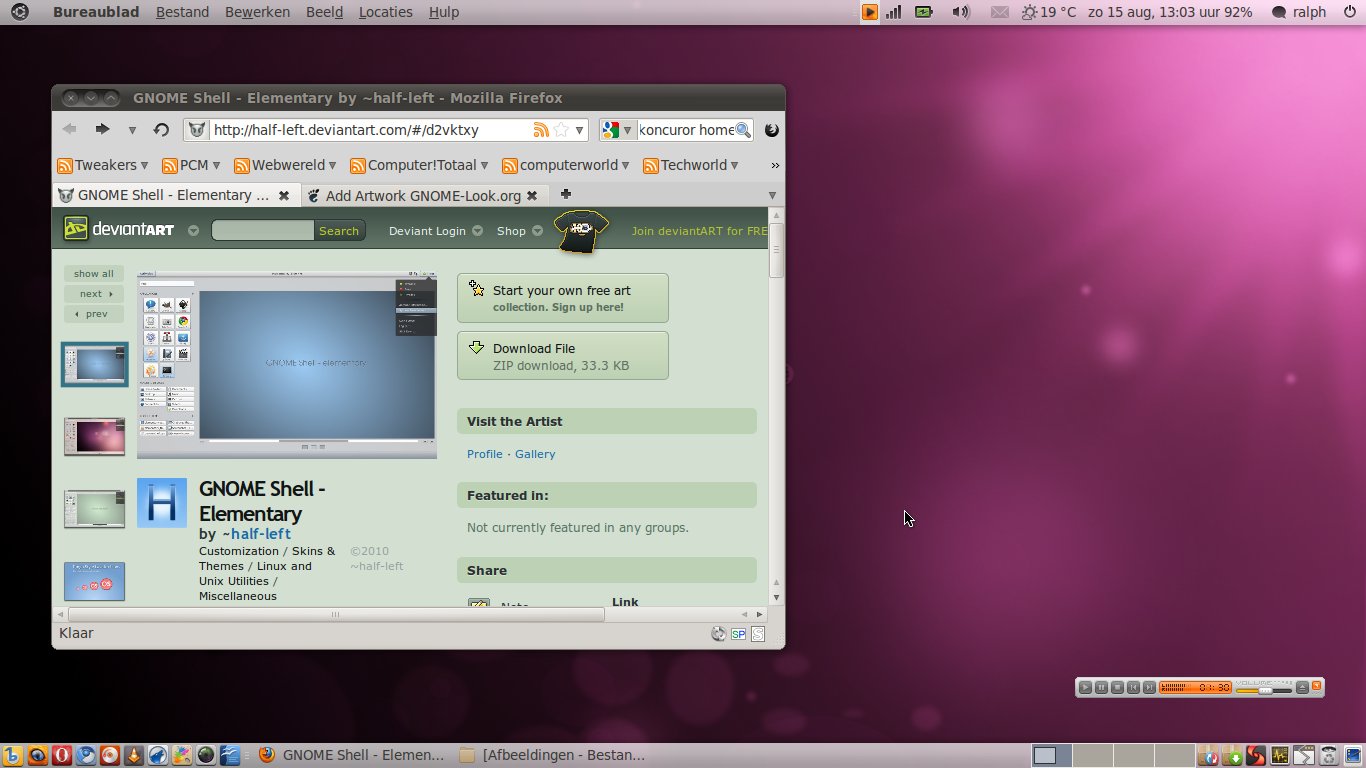
Task: Open the Bewerken menu
Action: point(257,12)
